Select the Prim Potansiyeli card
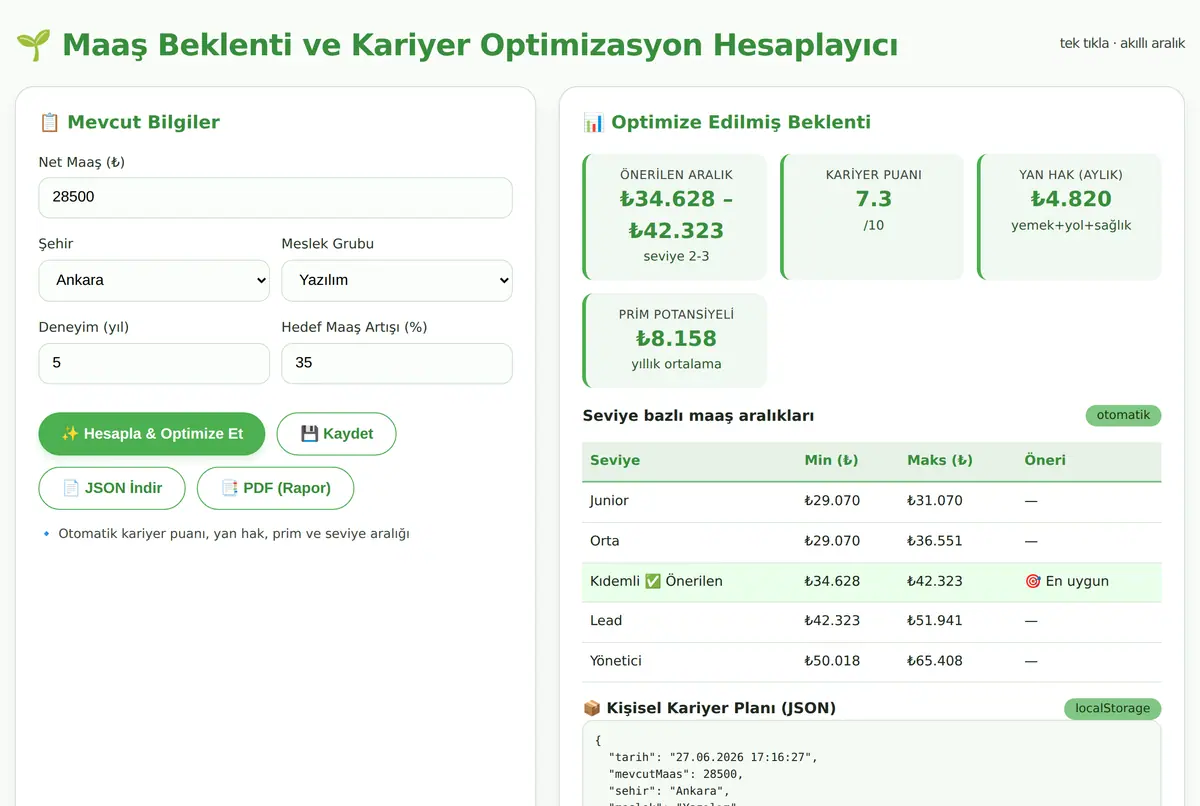The height and width of the screenshot is (806, 1200). coord(675,340)
